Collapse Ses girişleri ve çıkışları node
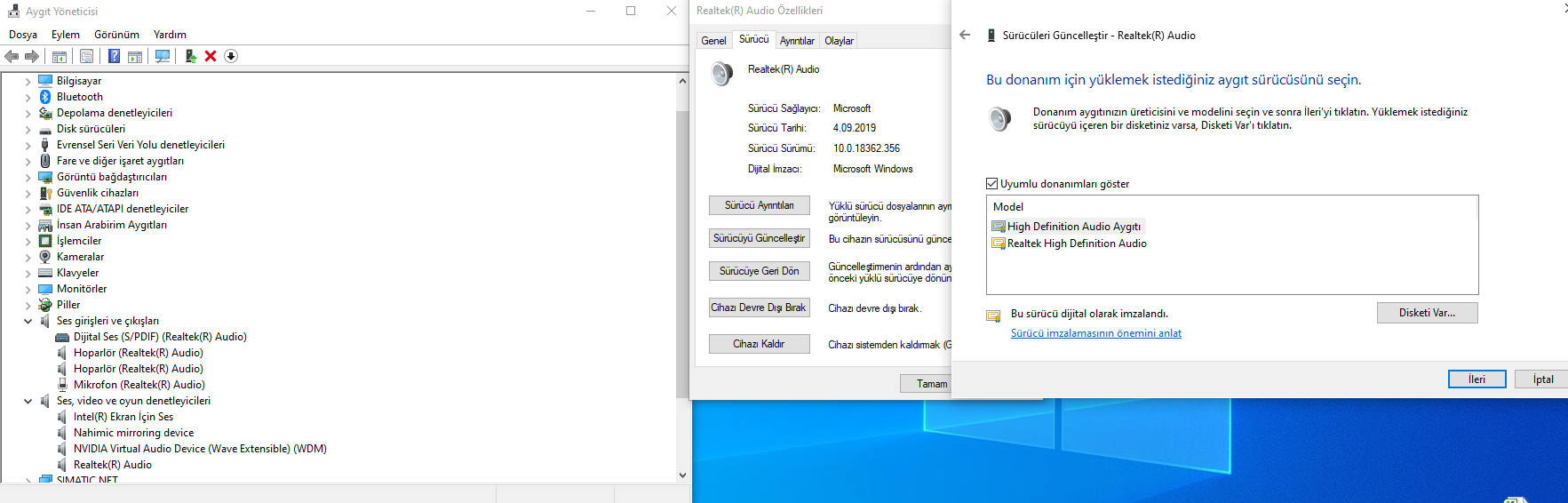The width and height of the screenshot is (1568, 503). tap(28, 321)
